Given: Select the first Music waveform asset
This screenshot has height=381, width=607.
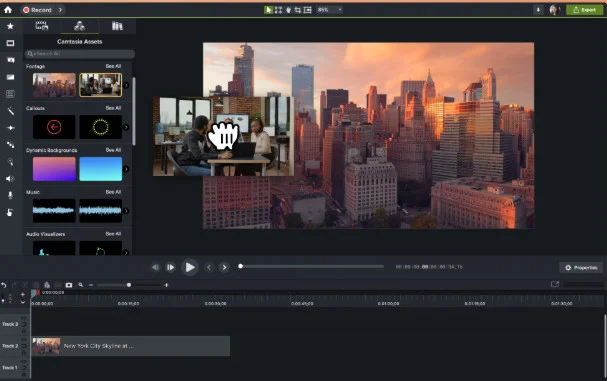Looking at the screenshot, I should (54, 211).
